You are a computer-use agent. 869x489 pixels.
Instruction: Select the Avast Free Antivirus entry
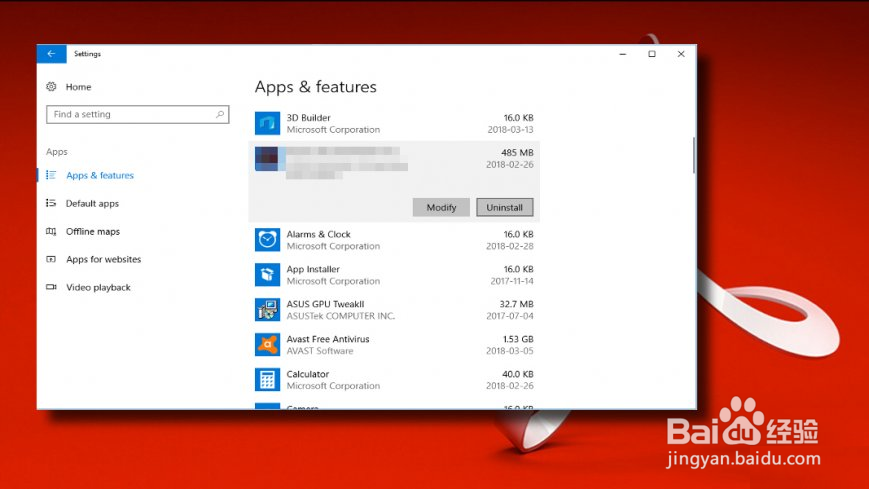[x=328, y=339]
